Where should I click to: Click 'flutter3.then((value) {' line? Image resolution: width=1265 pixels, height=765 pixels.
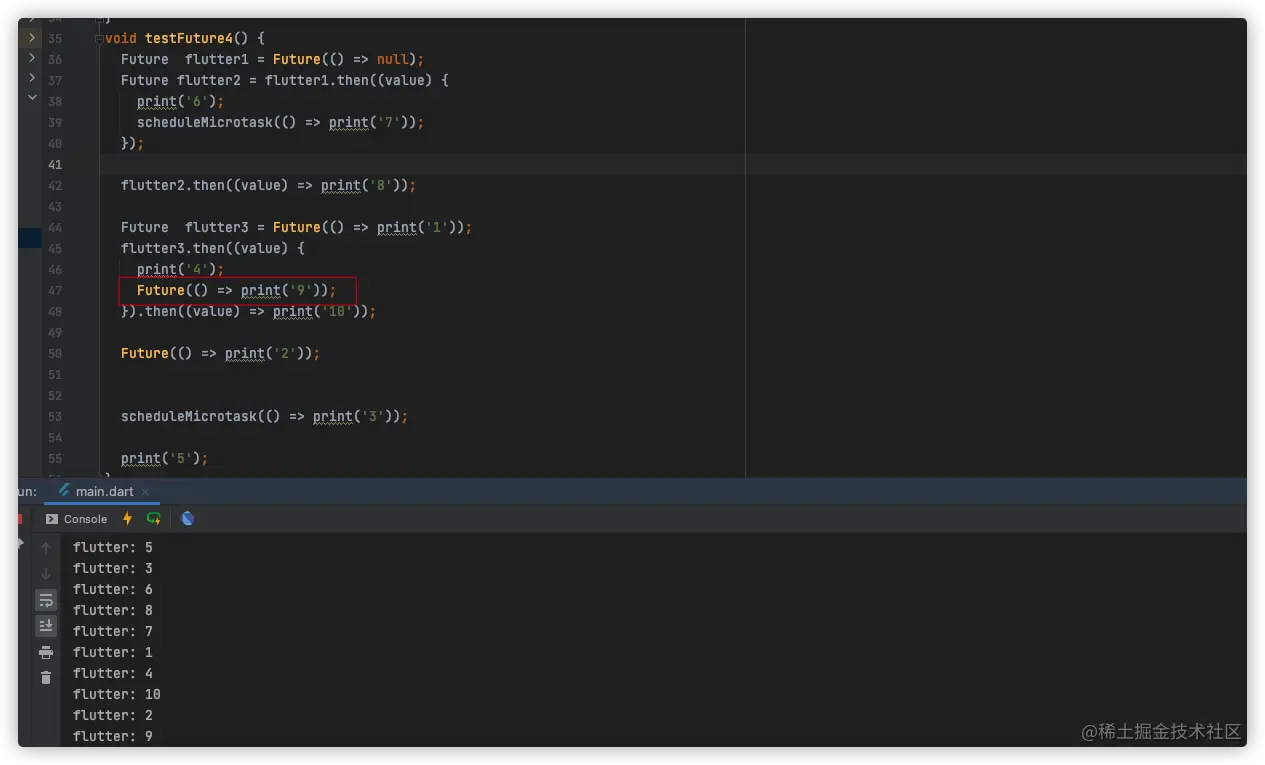[x=212, y=248]
